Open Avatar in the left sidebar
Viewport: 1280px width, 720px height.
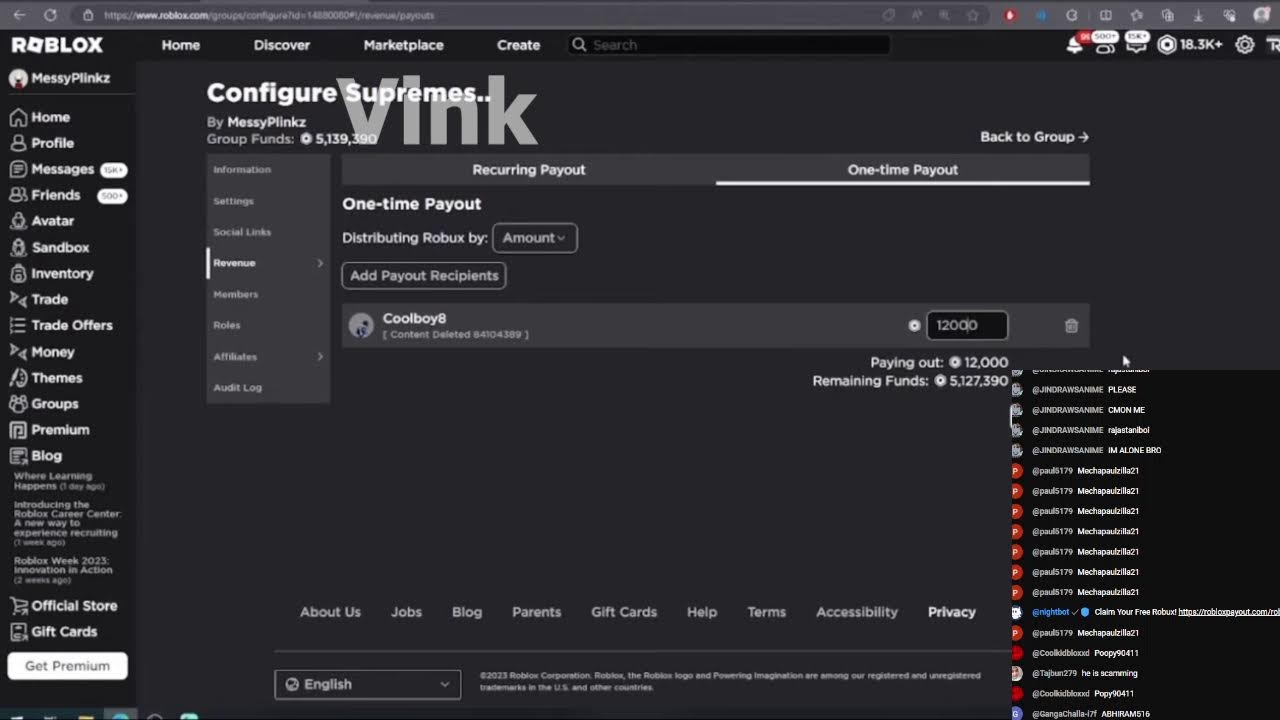coord(42,221)
